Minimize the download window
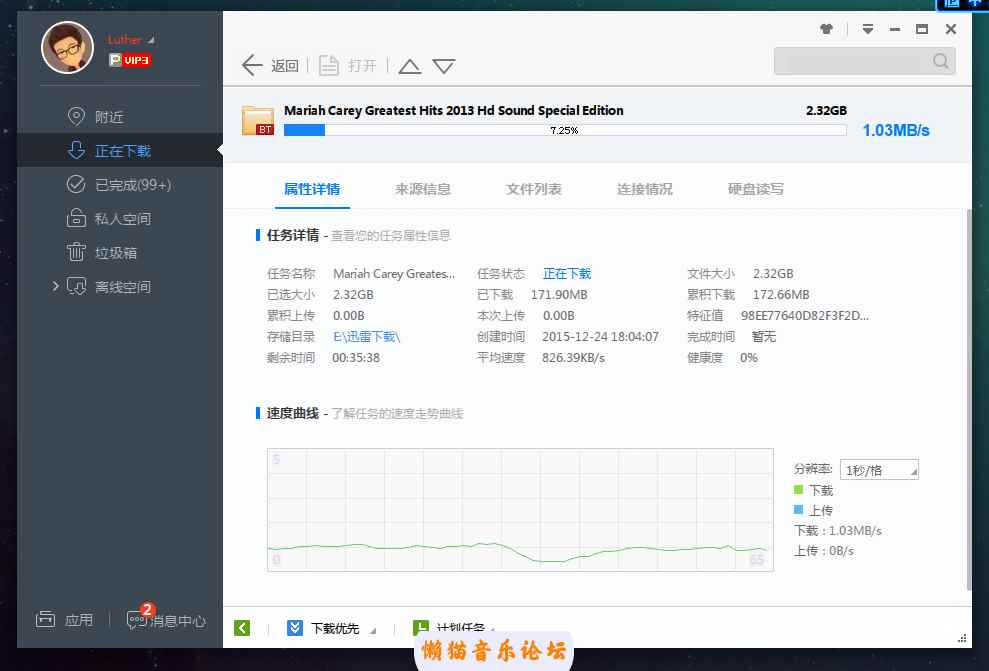Screen dimensions: 989x671 (894, 29)
